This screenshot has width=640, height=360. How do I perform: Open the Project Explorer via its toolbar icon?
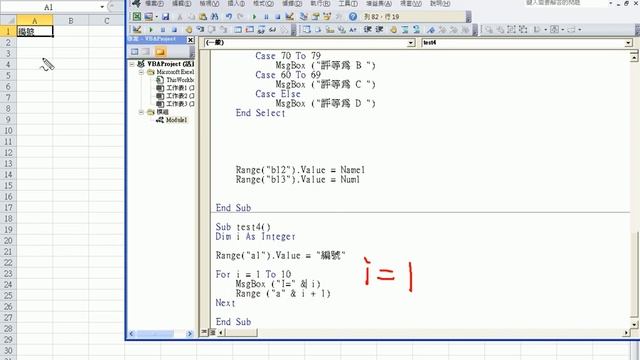click(x=304, y=16)
